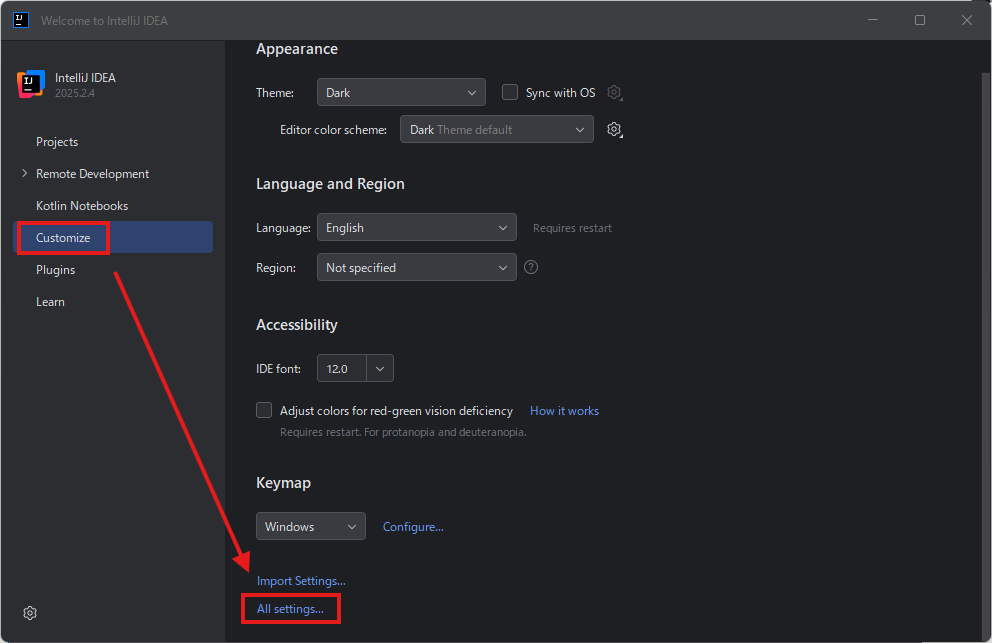Open the IDE font size dropdown arrow
This screenshot has width=992, height=643.
click(x=380, y=368)
